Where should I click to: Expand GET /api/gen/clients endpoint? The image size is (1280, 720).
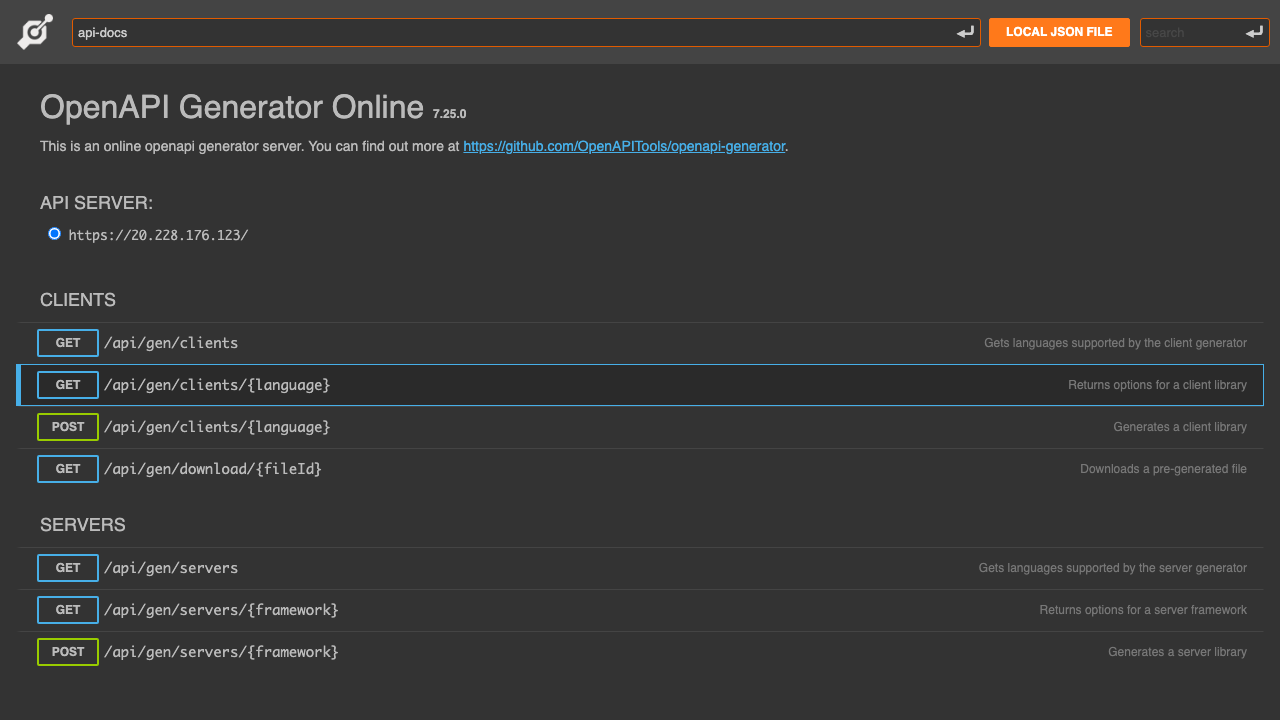[x=641, y=343]
